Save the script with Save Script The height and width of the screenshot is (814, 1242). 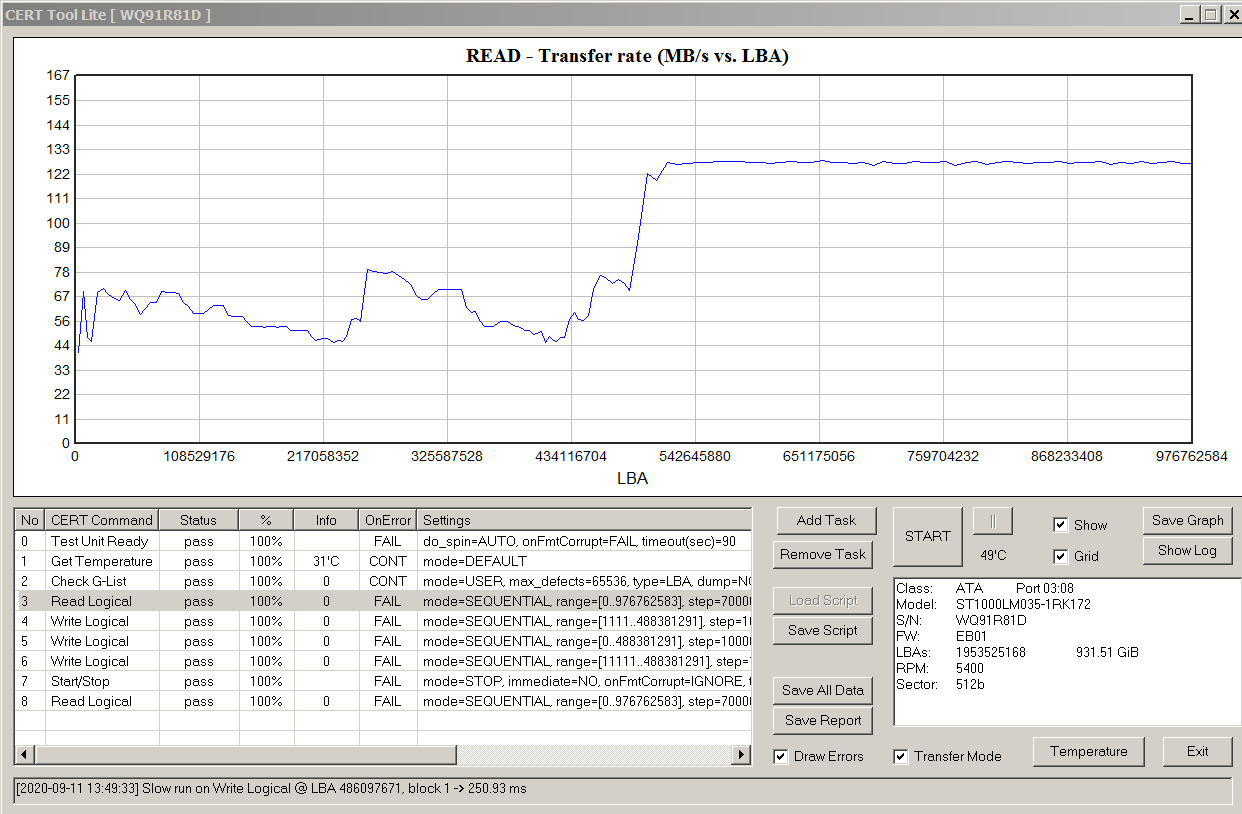pos(823,630)
